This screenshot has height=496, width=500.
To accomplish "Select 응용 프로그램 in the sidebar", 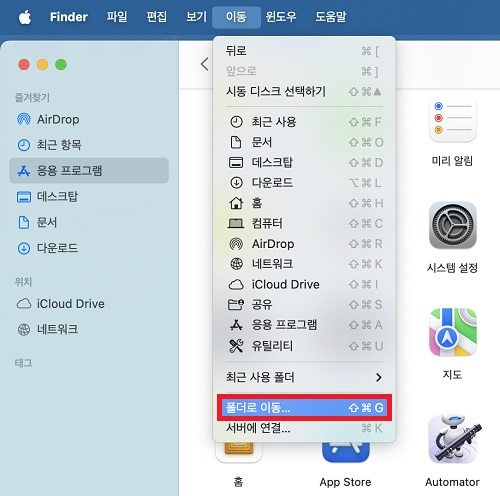I will click(89, 171).
